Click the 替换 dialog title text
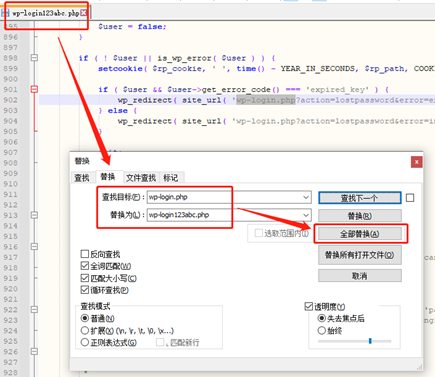The width and height of the screenshot is (435, 377). click(82, 161)
